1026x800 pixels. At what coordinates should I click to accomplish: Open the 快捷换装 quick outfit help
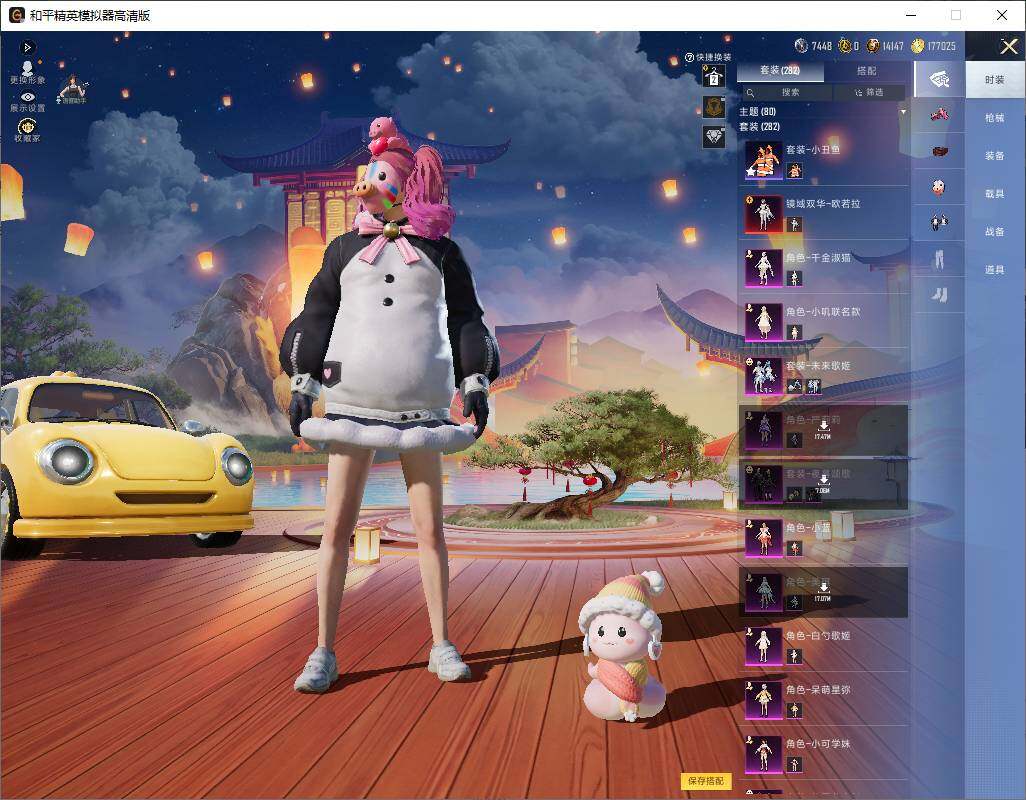point(708,57)
